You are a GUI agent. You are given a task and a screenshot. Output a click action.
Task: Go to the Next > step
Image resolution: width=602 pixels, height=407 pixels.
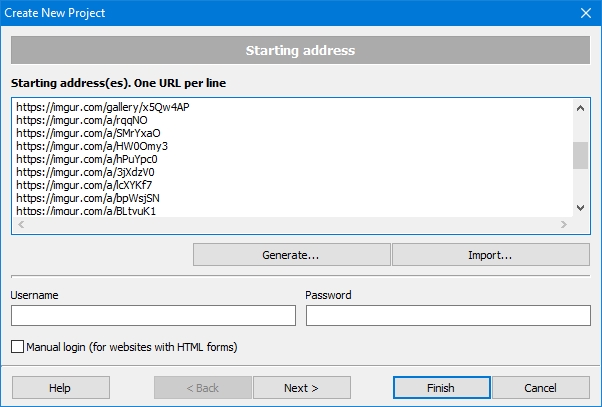pos(302,388)
